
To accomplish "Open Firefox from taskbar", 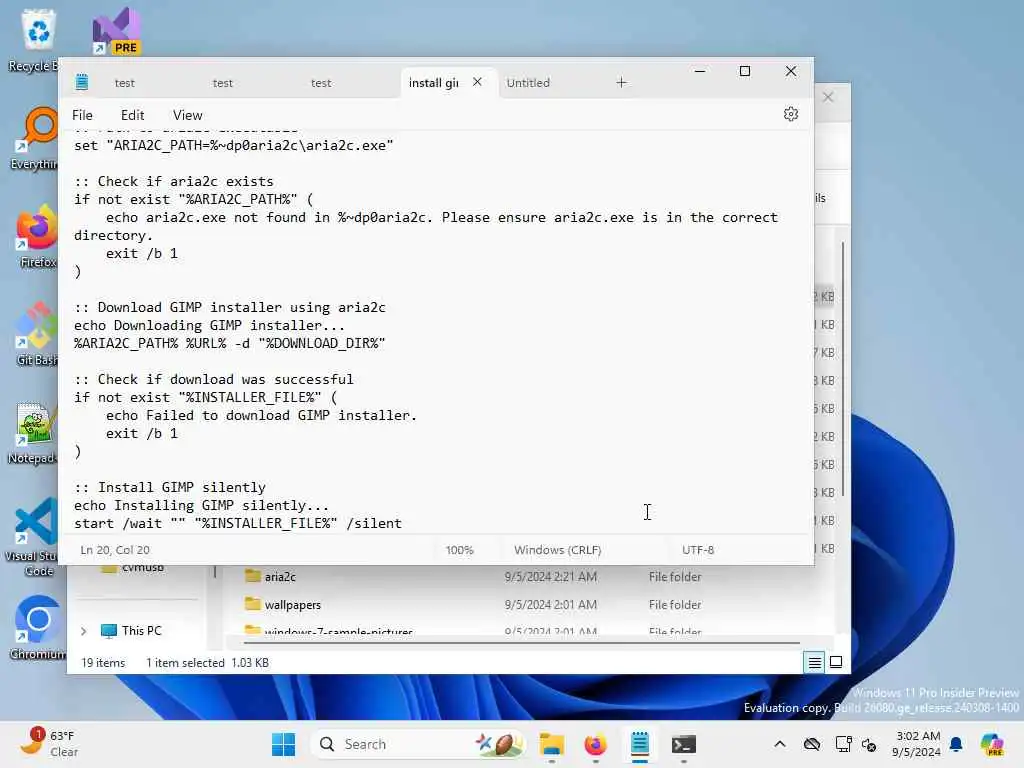I will (x=595, y=744).
